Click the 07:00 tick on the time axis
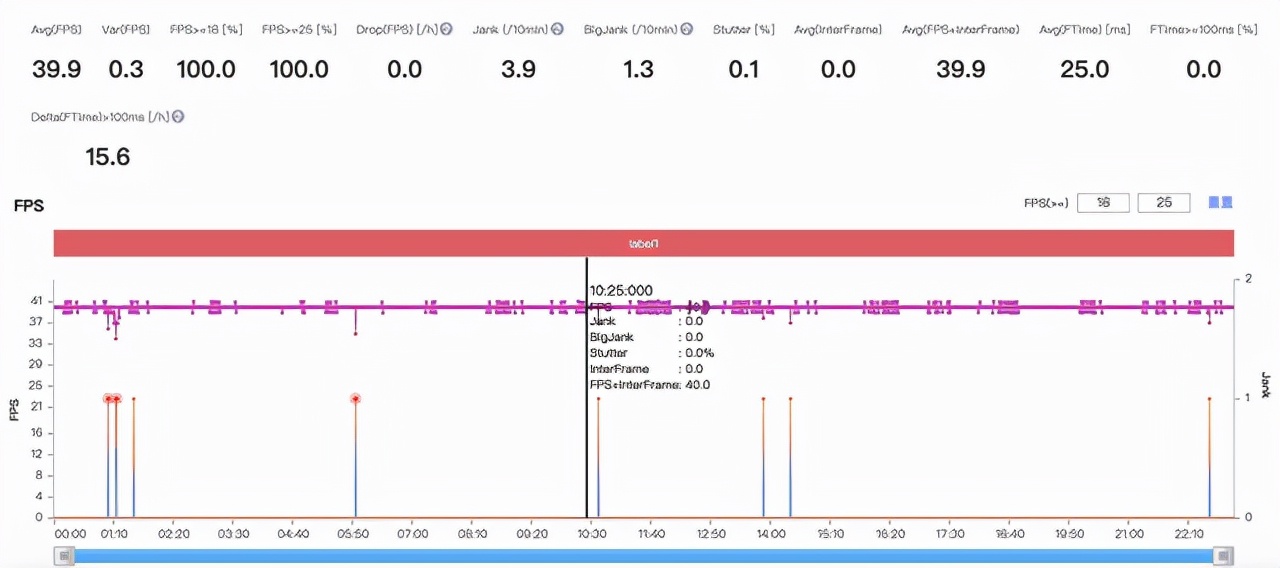 click(x=412, y=534)
